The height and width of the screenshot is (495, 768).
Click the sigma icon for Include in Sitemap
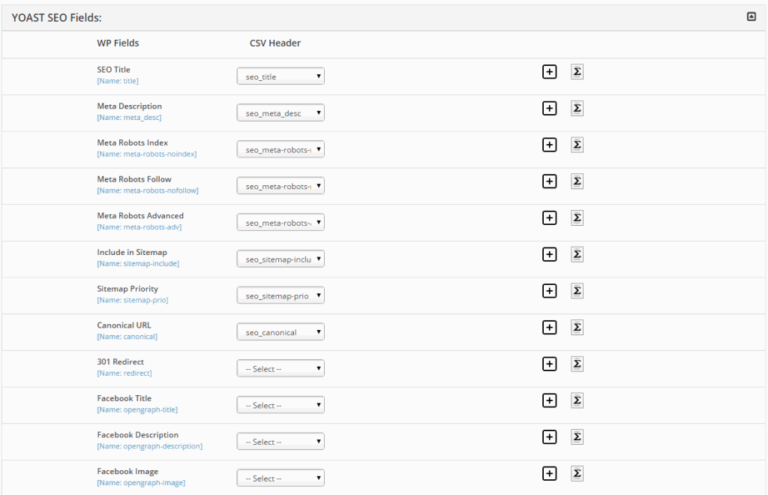[x=577, y=254]
